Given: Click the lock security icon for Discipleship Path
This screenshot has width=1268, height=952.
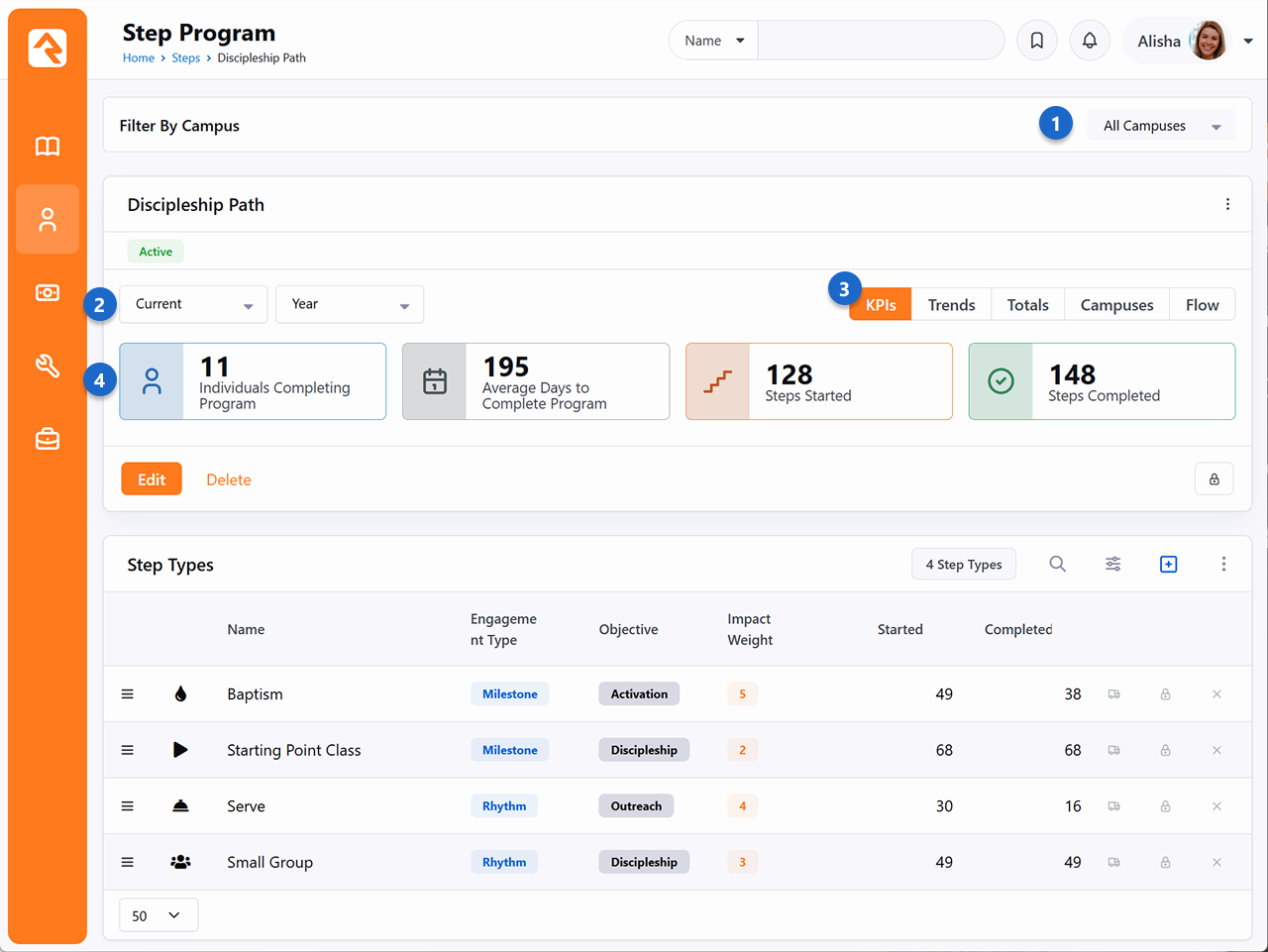Looking at the screenshot, I should (1214, 479).
